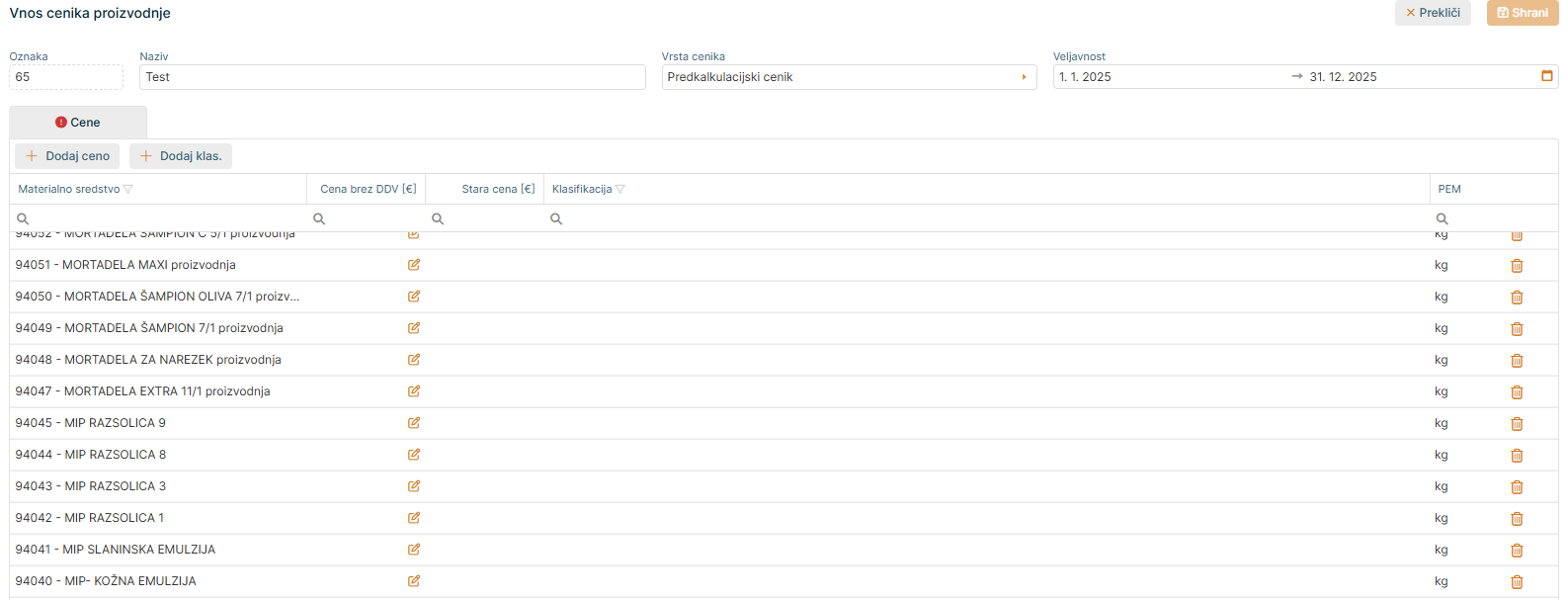Sort by Cena brez DDV column header

368,189
